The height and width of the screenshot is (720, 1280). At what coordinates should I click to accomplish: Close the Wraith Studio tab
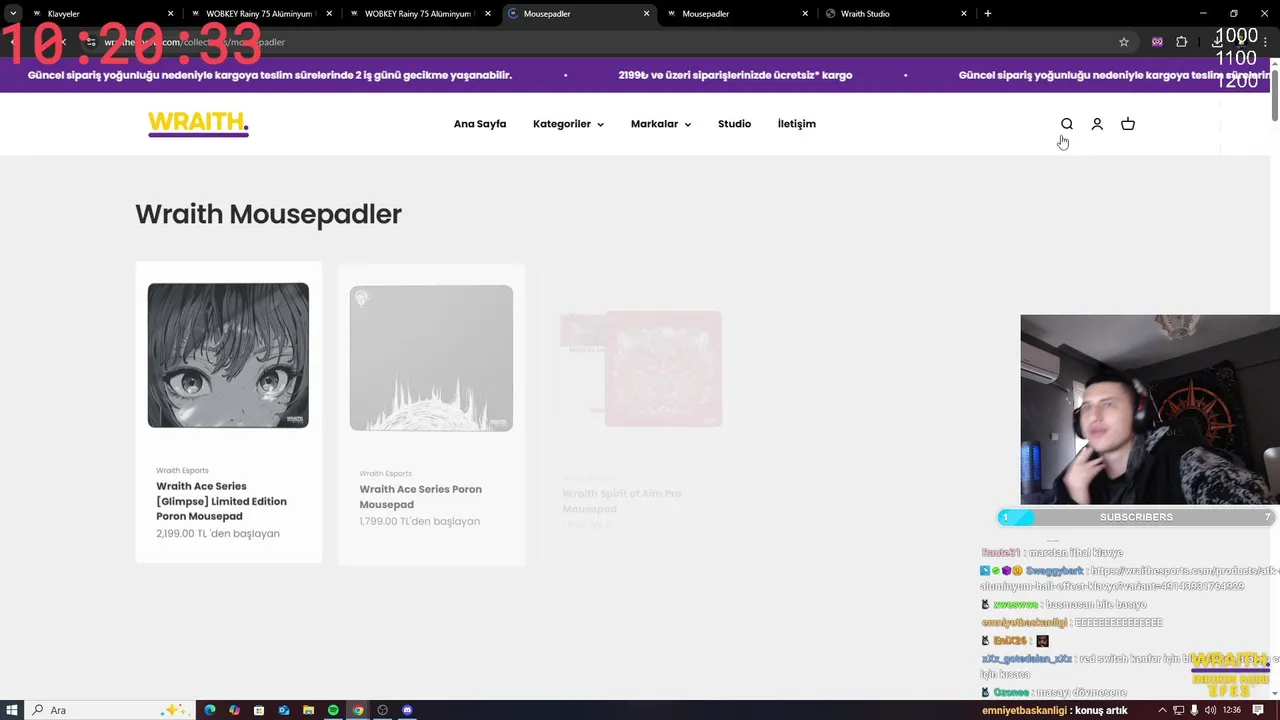coord(964,14)
